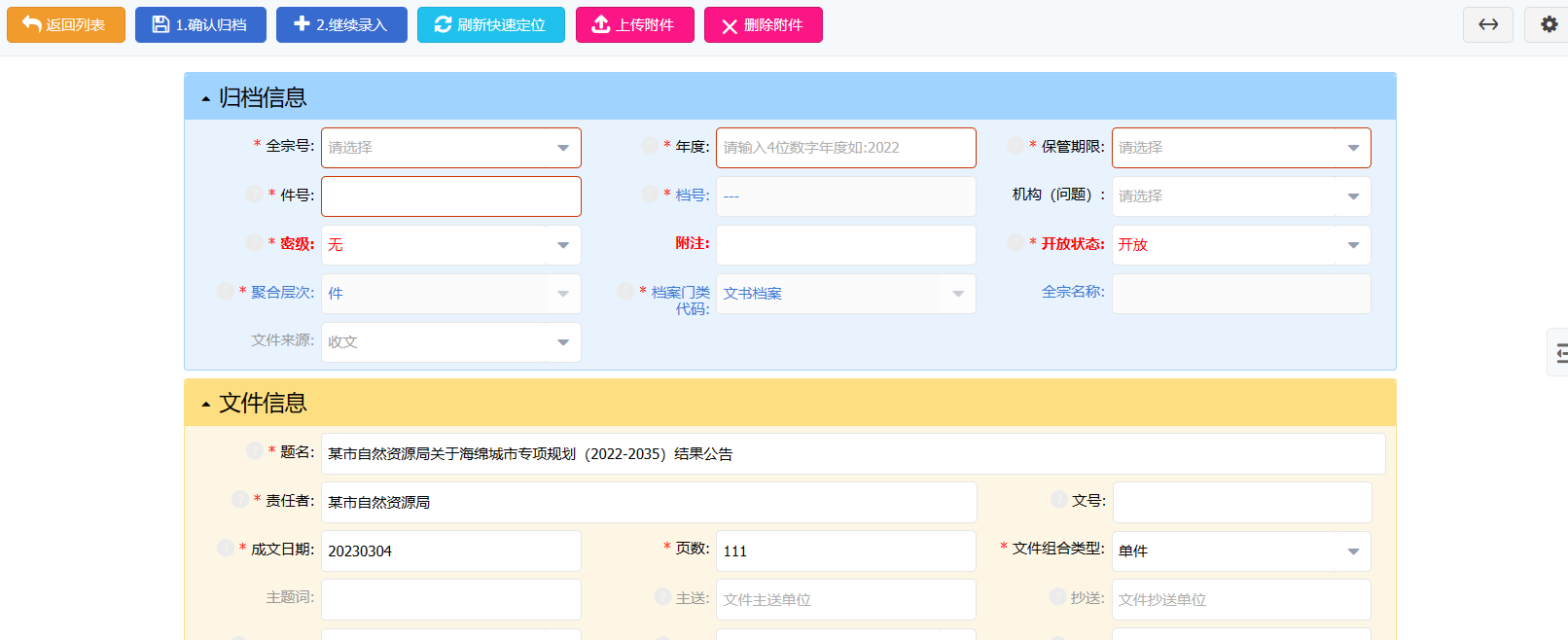Collapse the 归档信息 section

206,98
